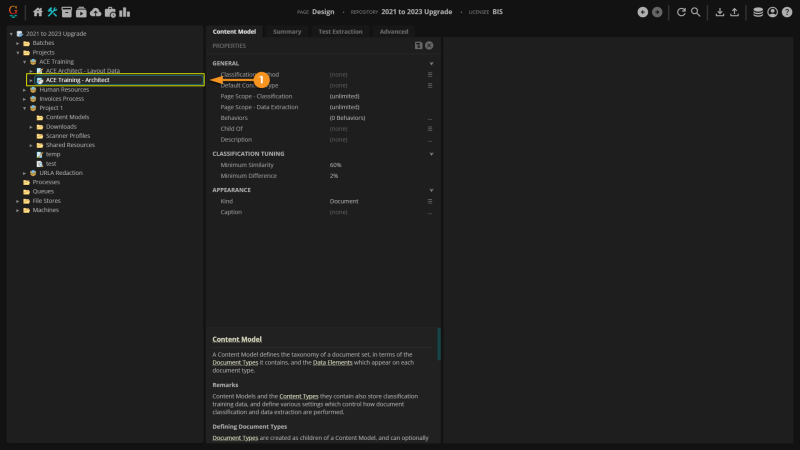800x450 pixels.
Task: Switch to the Test Extraction tab
Action: 340,32
